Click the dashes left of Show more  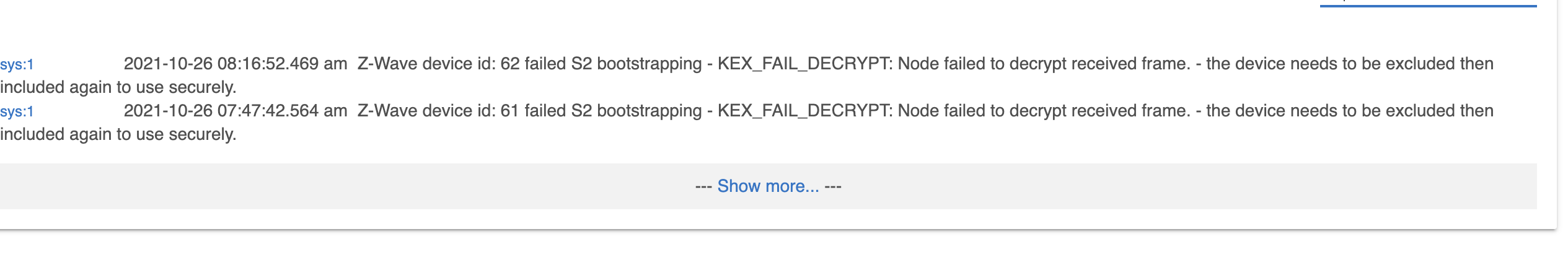tap(703, 186)
